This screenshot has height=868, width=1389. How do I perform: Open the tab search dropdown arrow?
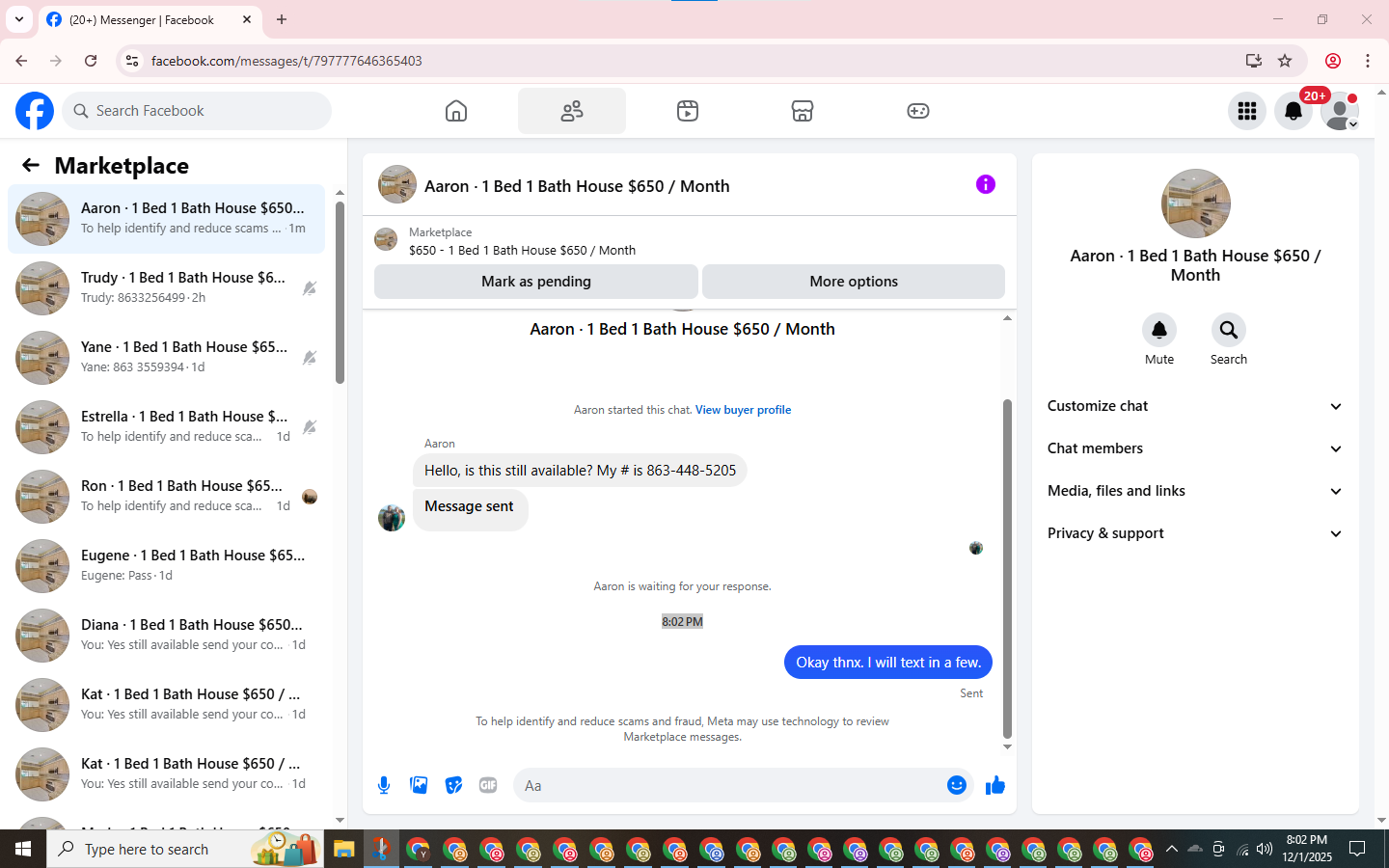point(19,19)
